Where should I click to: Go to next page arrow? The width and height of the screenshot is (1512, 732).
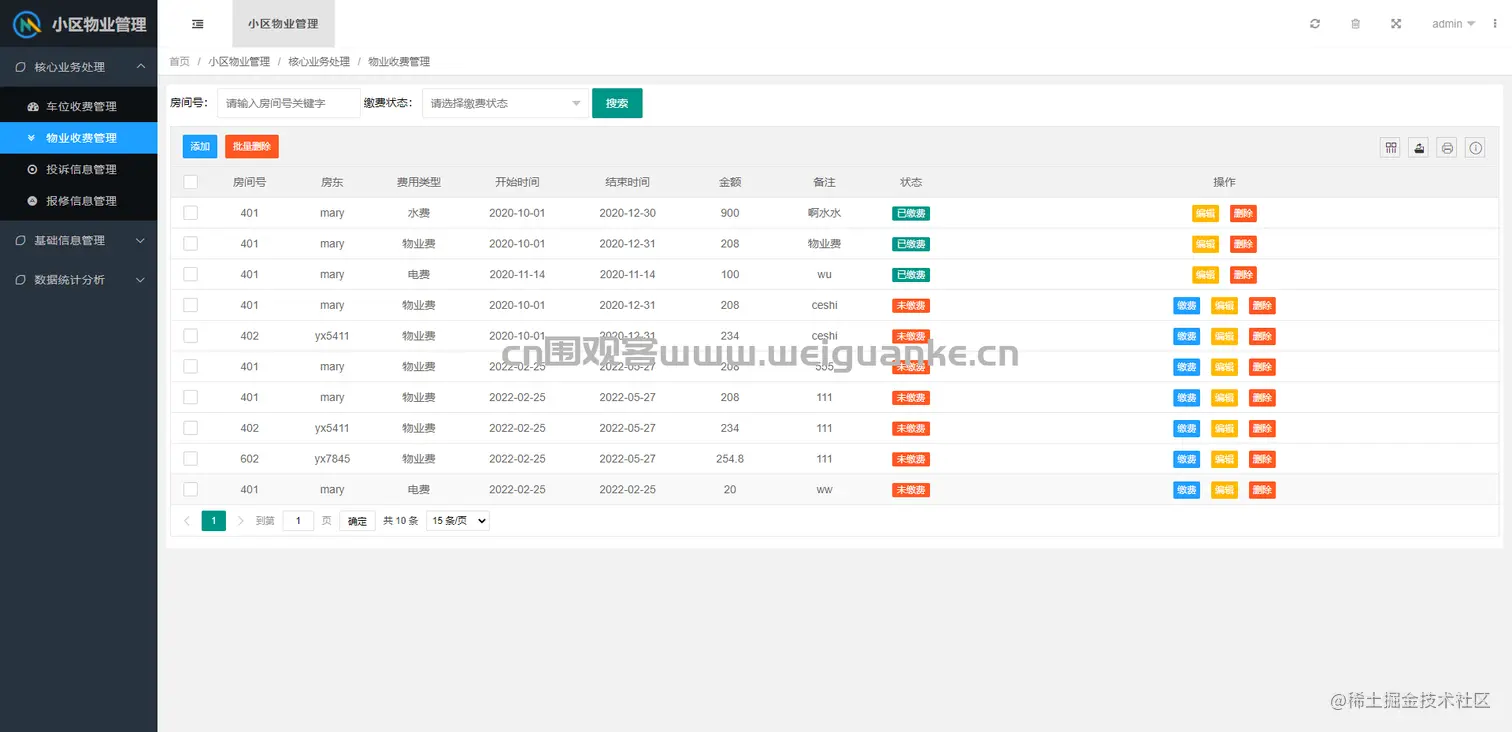point(241,521)
